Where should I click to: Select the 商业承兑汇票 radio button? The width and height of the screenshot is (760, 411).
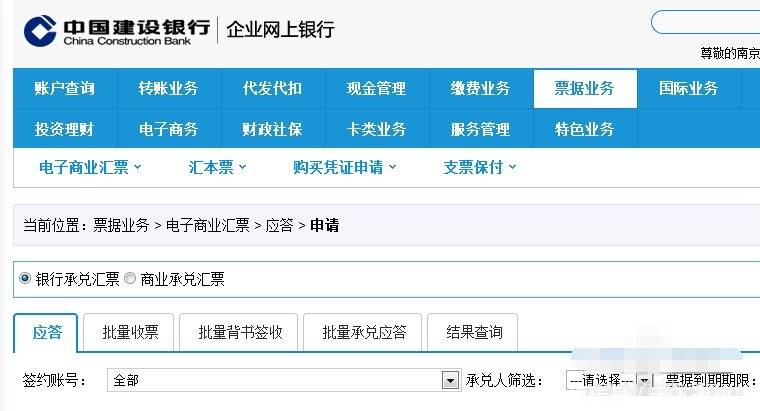point(130,278)
